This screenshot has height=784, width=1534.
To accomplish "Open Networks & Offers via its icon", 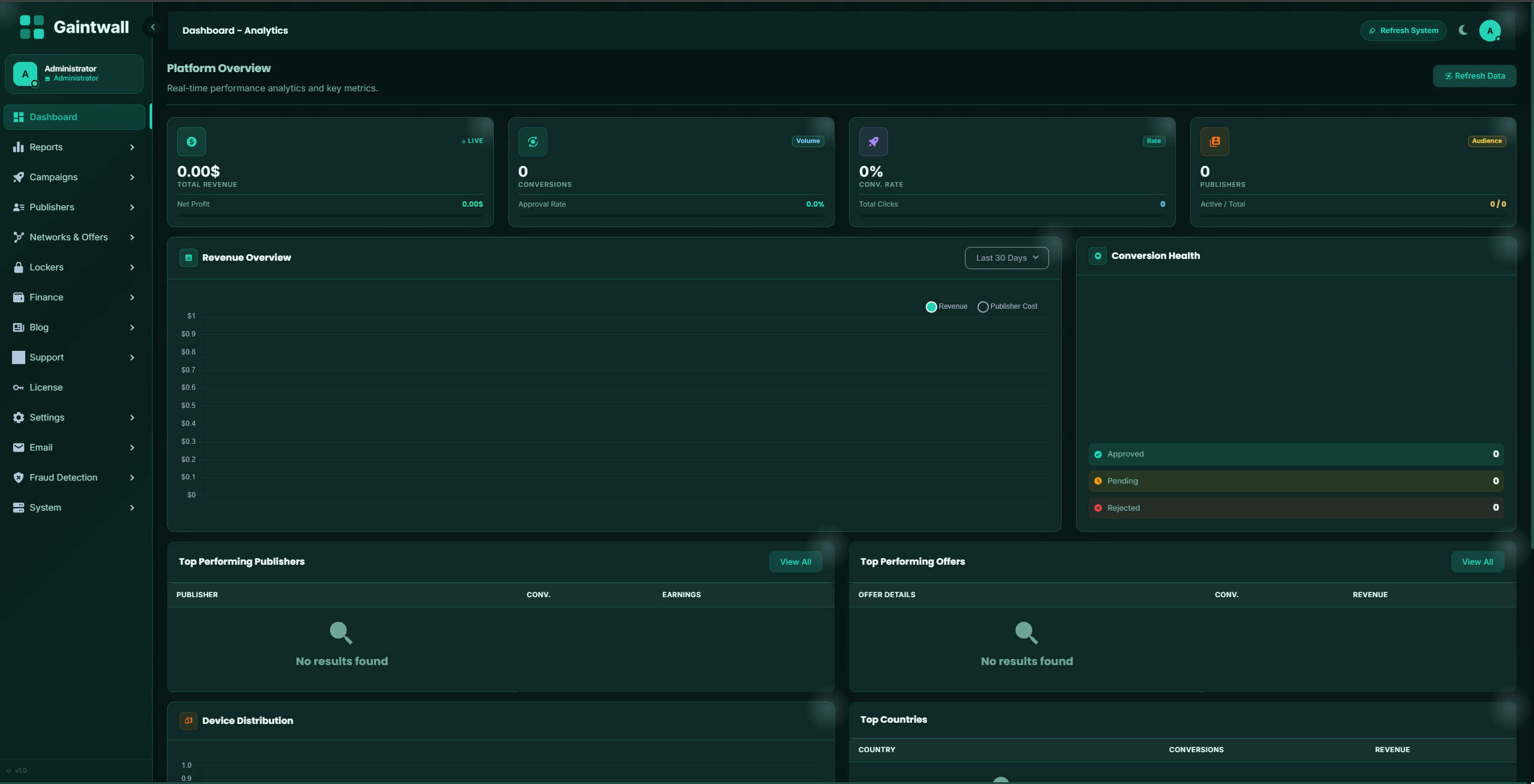I will click(19, 237).
